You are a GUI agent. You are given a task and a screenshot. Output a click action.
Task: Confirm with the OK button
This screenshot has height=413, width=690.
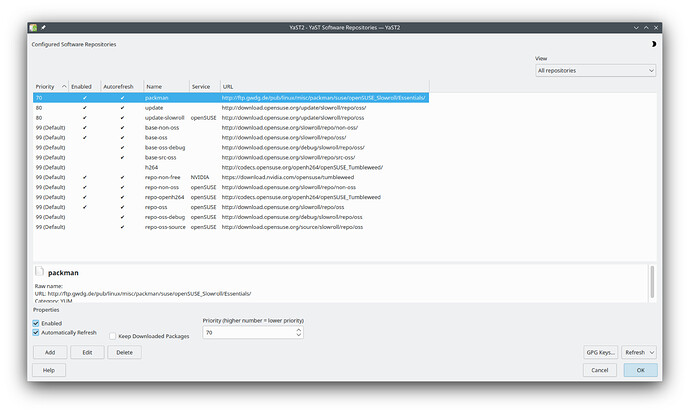click(640, 370)
